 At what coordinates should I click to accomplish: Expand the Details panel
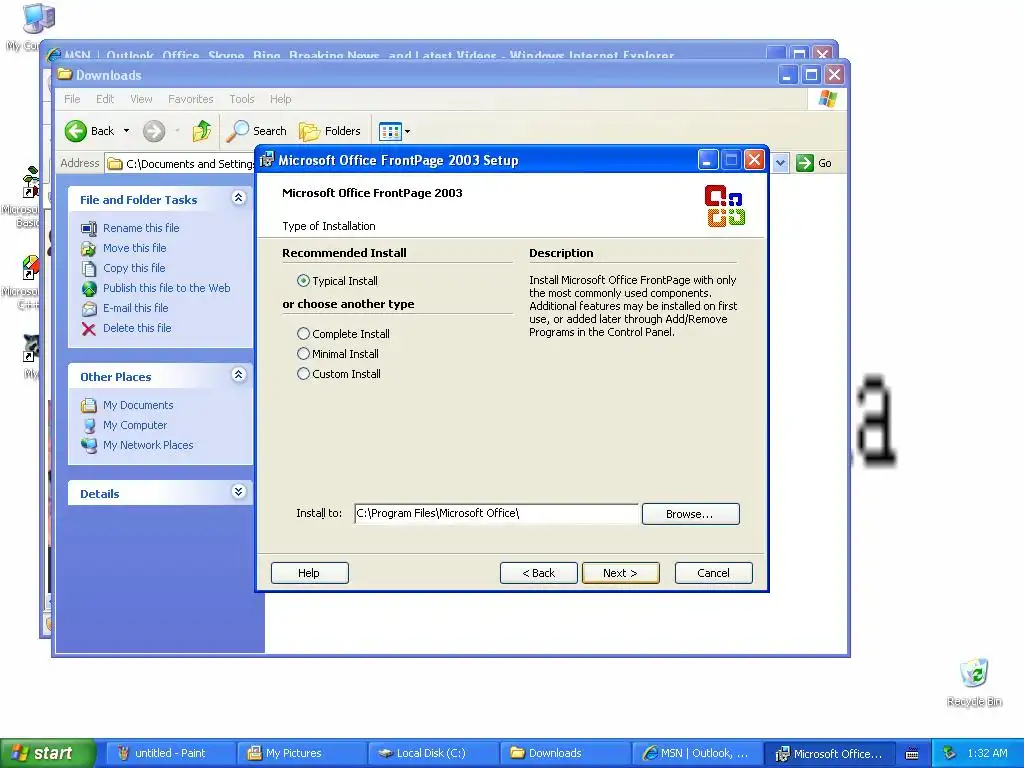tap(239, 492)
